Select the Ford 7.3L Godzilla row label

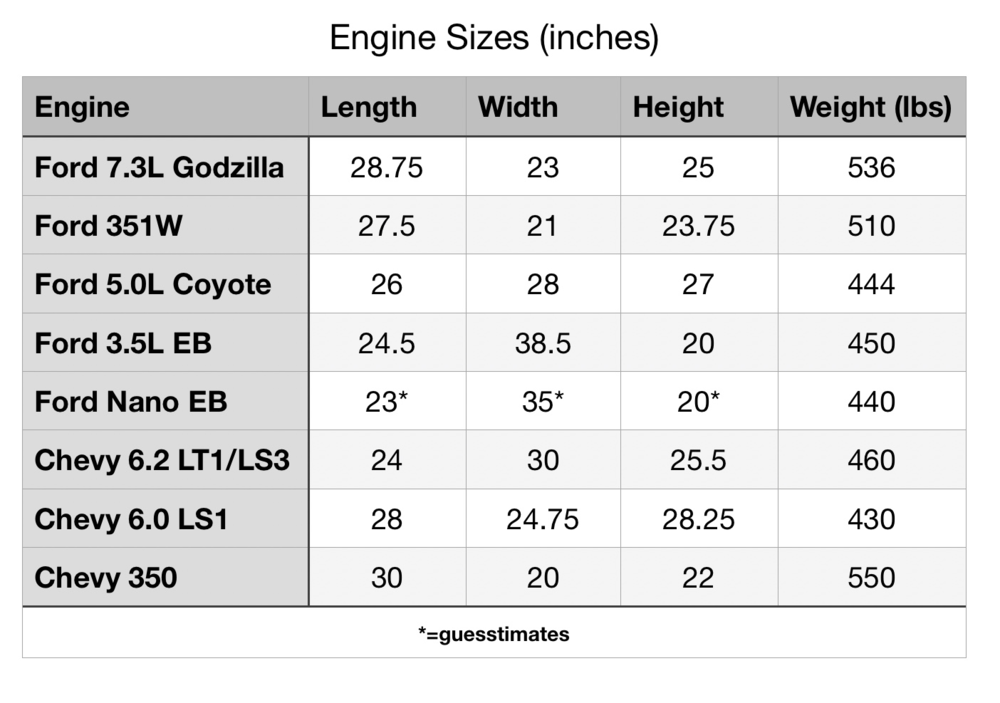(x=159, y=167)
